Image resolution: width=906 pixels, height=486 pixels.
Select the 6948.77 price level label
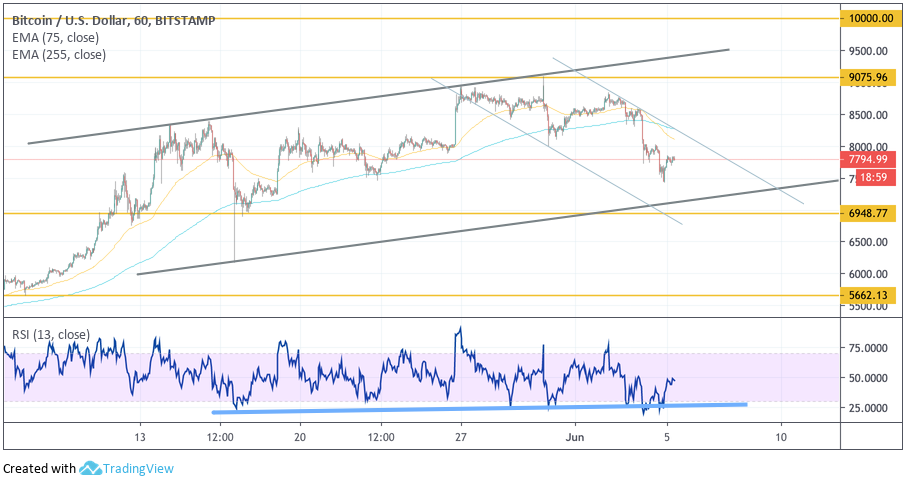(x=866, y=213)
